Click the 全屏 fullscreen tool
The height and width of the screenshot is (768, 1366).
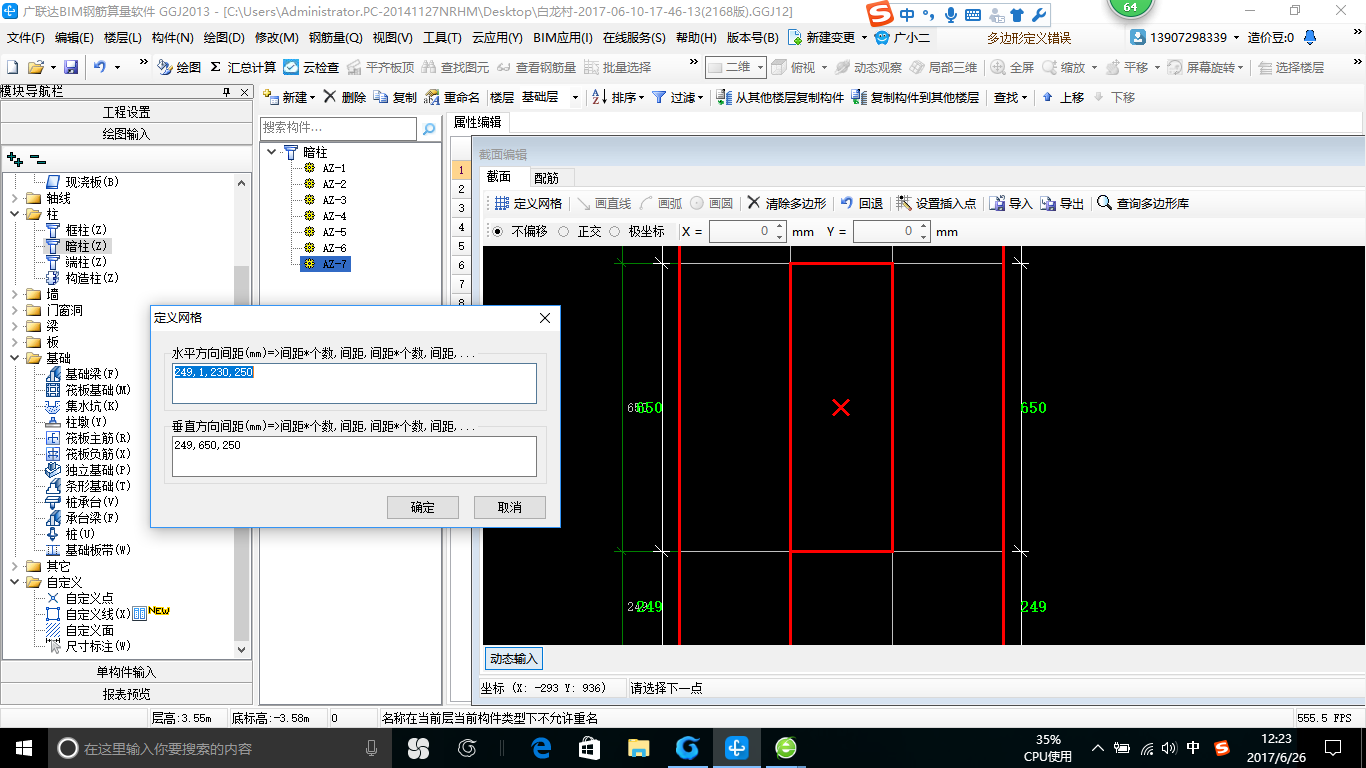1012,67
